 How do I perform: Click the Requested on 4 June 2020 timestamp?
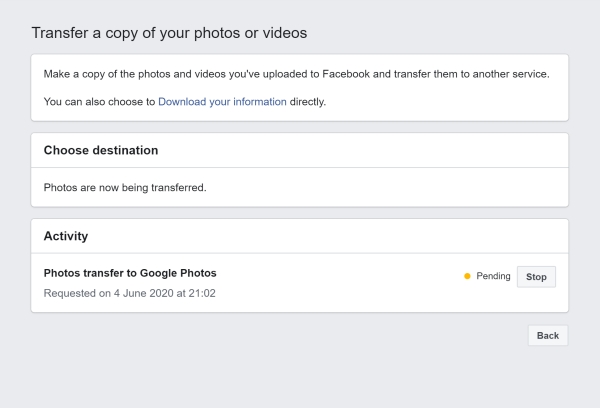point(130,294)
